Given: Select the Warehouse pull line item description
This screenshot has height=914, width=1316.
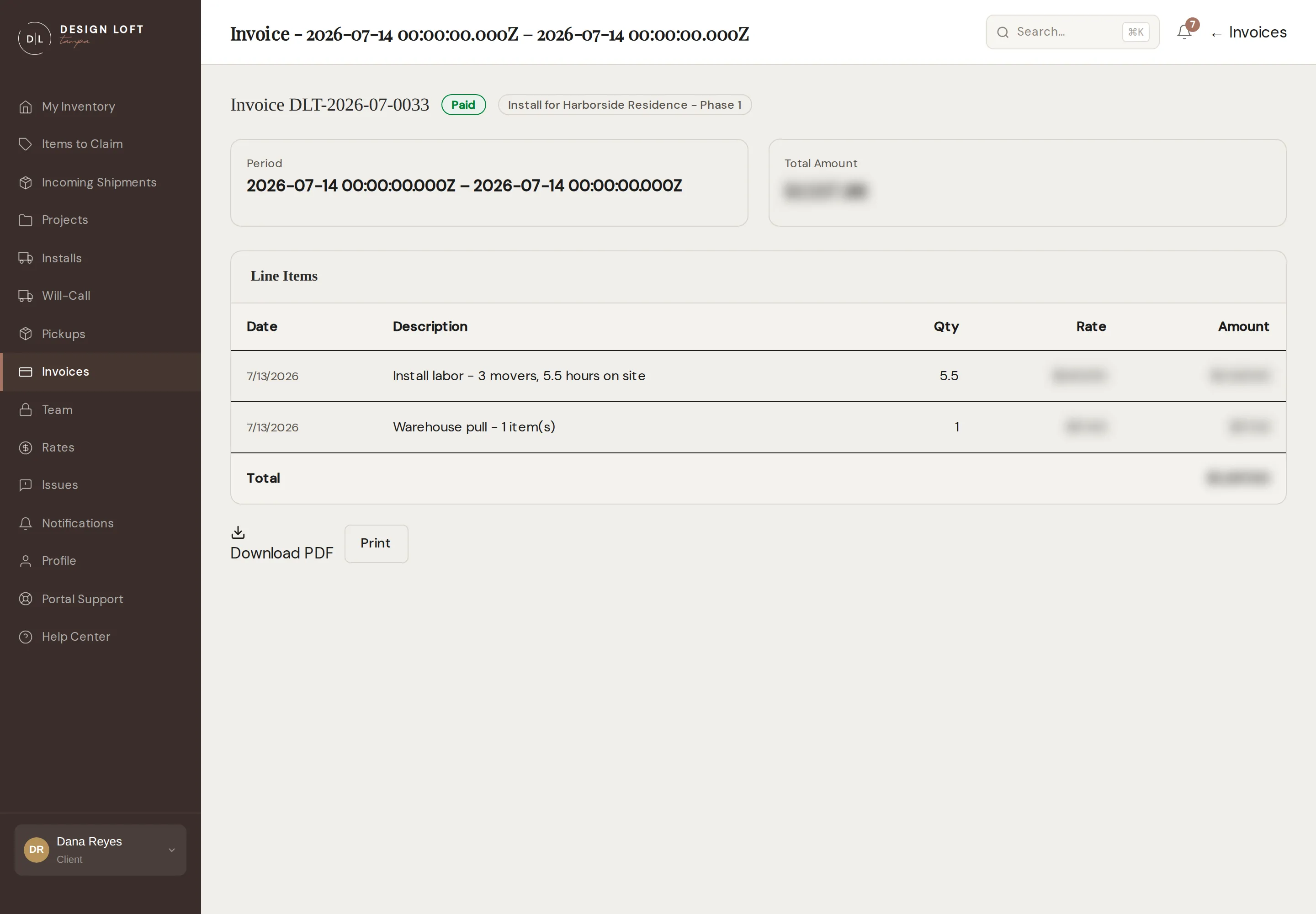Looking at the screenshot, I should pyautogui.click(x=474, y=427).
